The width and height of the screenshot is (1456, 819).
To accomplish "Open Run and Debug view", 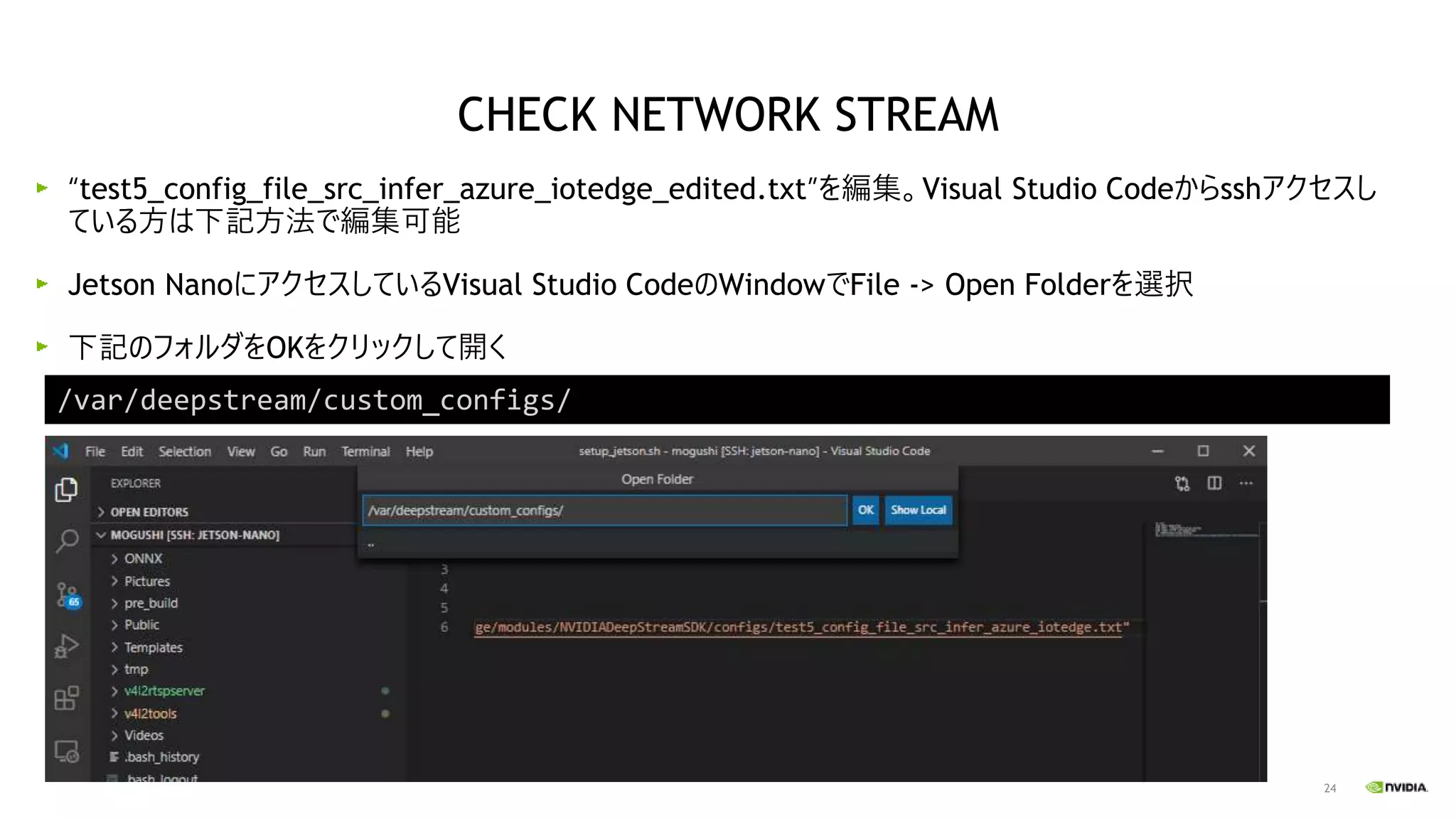I will click(x=66, y=646).
